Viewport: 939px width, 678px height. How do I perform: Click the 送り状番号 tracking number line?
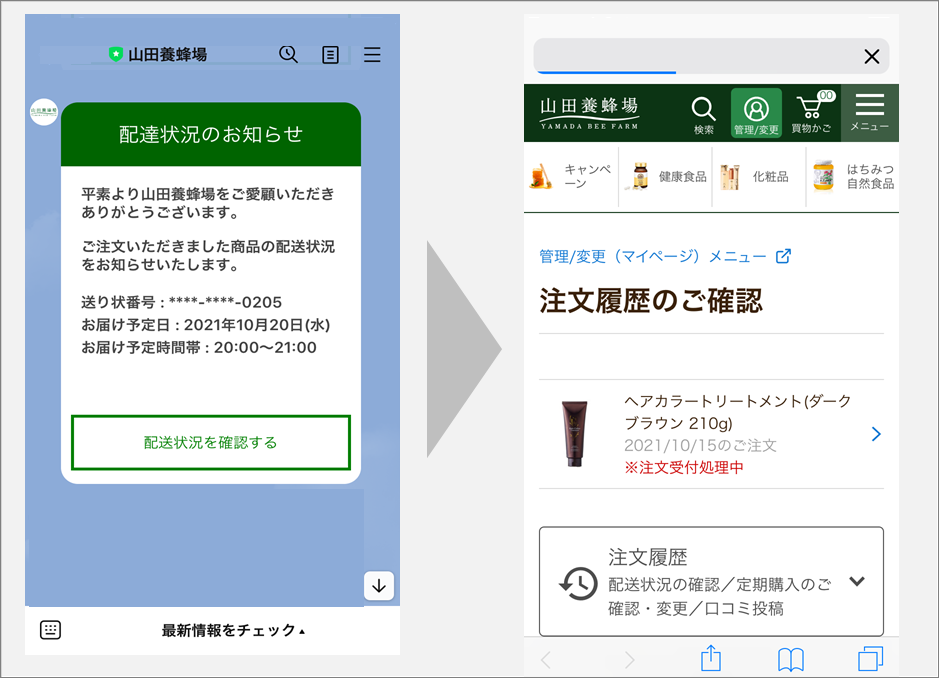[181, 302]
